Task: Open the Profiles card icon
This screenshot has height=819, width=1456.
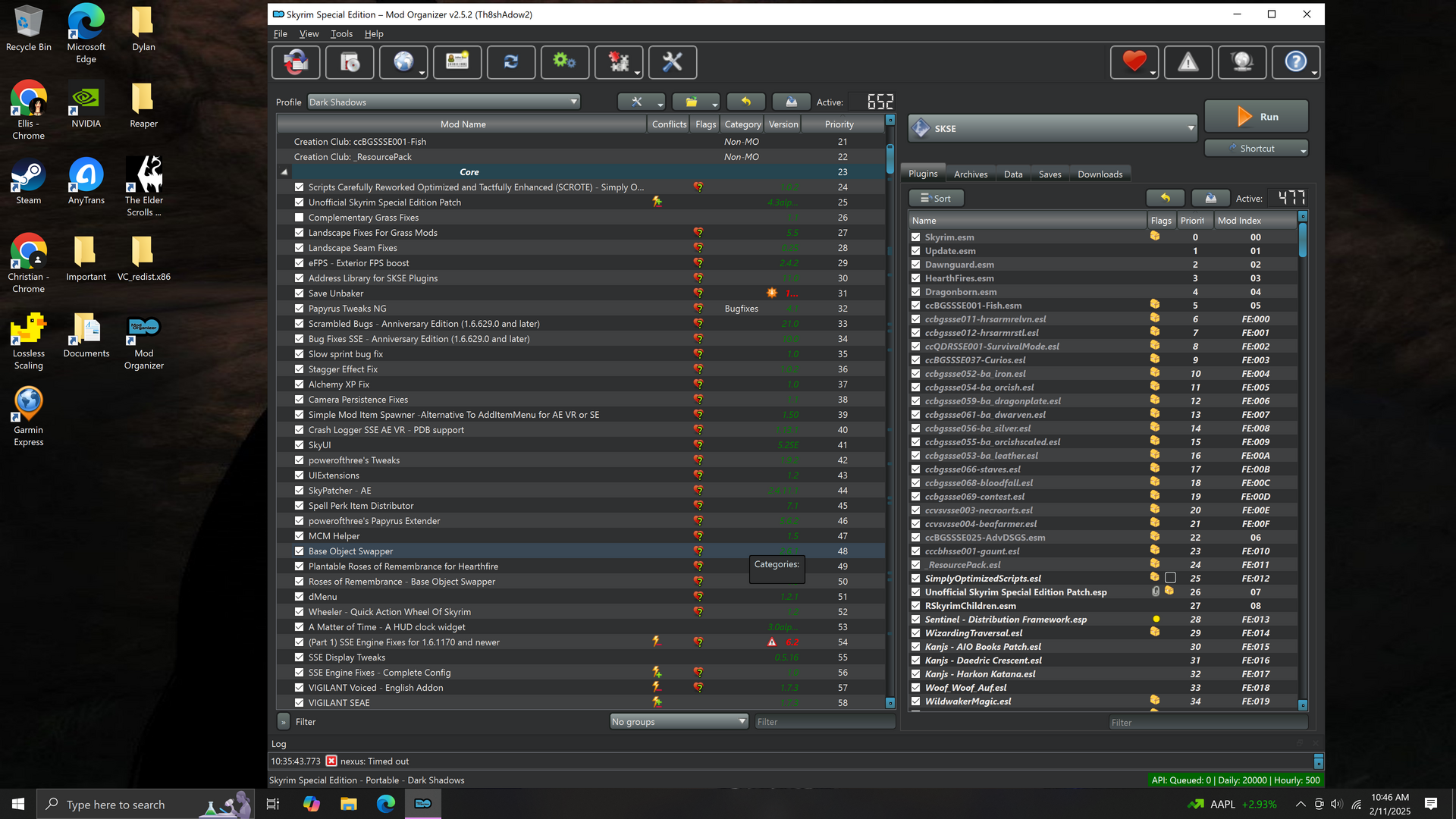Action: (x=457, y=62)
